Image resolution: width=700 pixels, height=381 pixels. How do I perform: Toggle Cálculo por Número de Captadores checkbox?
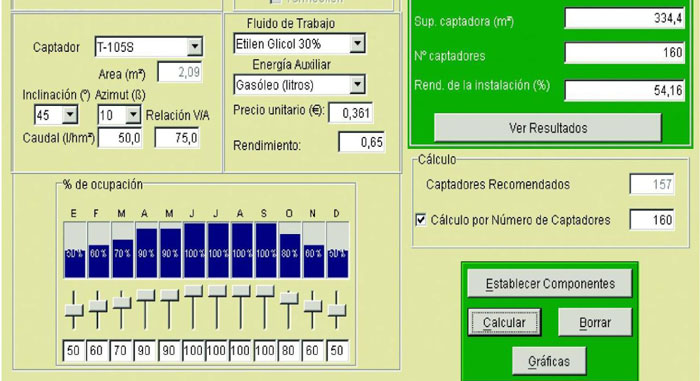(421, 220)
